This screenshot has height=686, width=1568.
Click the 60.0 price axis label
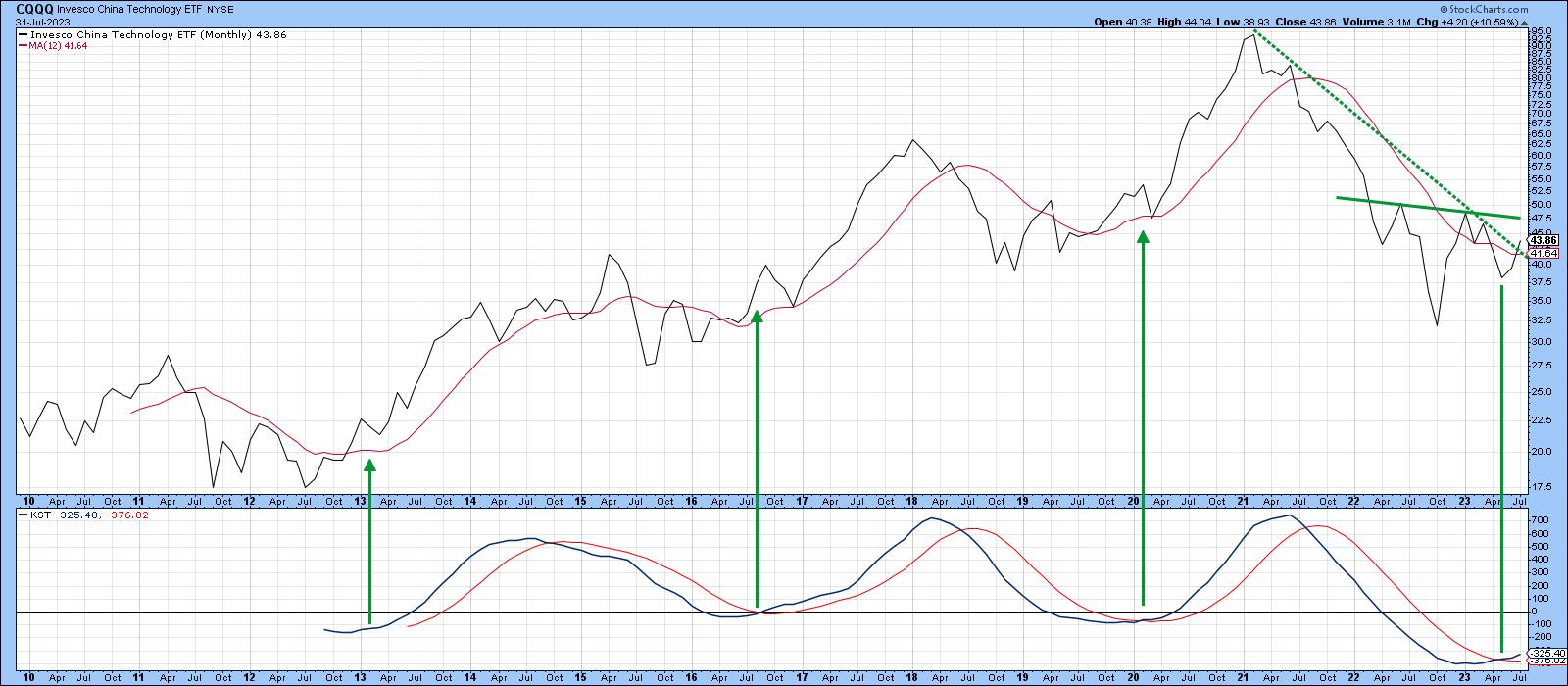coord(1540,155)
